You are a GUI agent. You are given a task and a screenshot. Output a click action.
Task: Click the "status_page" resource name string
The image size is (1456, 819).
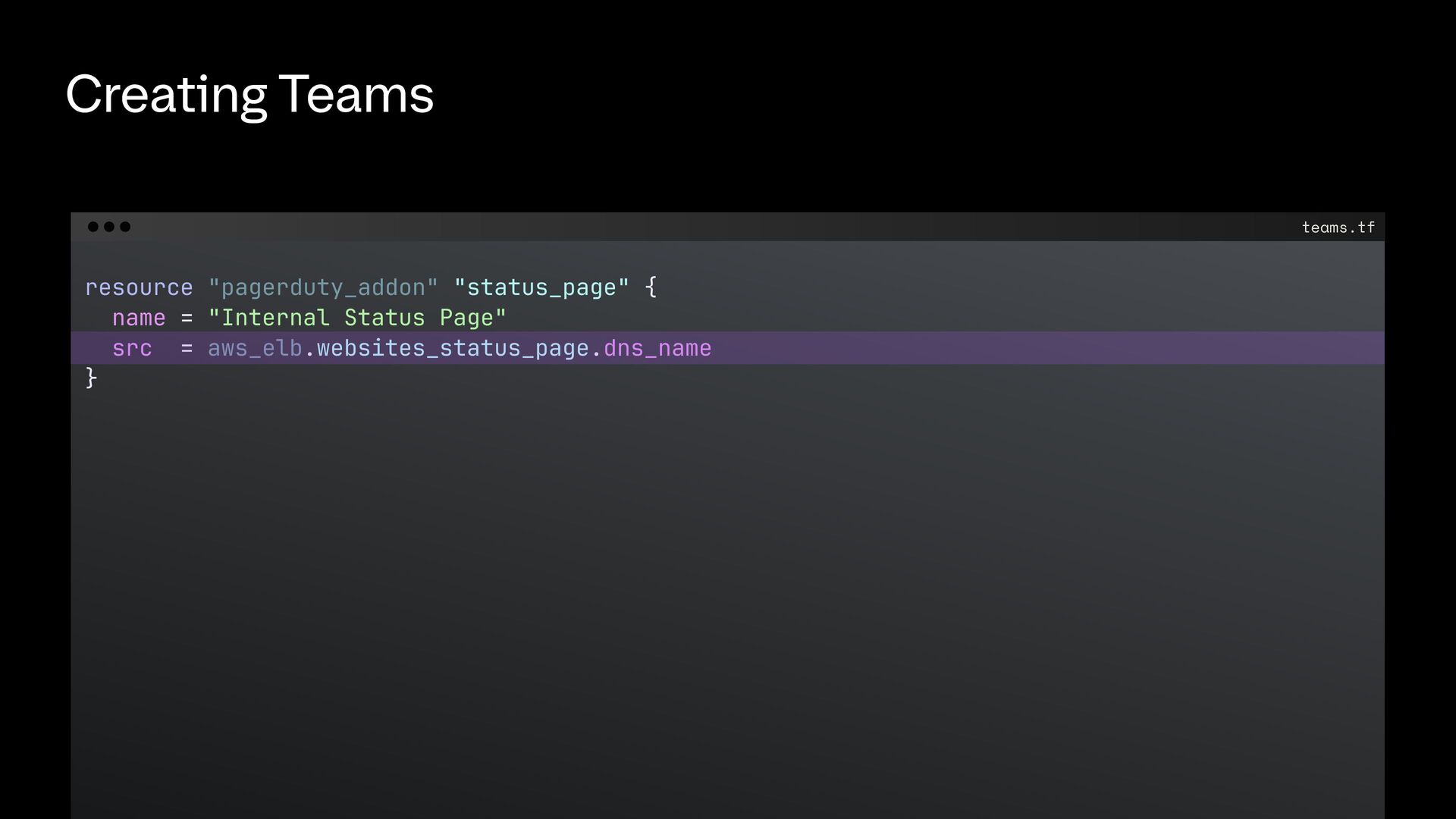pos(541,287)
